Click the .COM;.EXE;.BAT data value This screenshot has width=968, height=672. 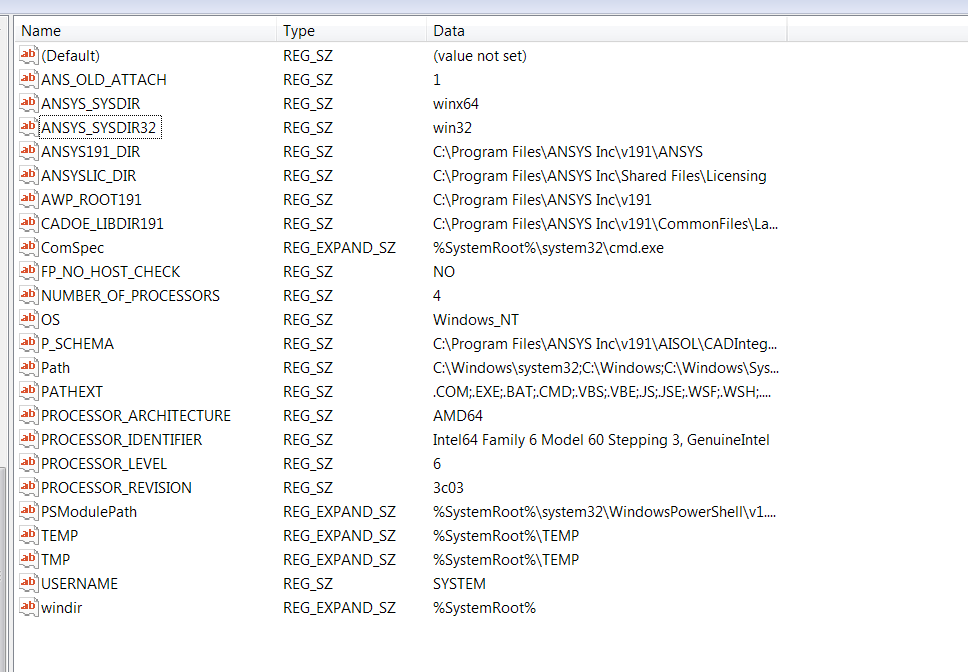click(602, 392)
